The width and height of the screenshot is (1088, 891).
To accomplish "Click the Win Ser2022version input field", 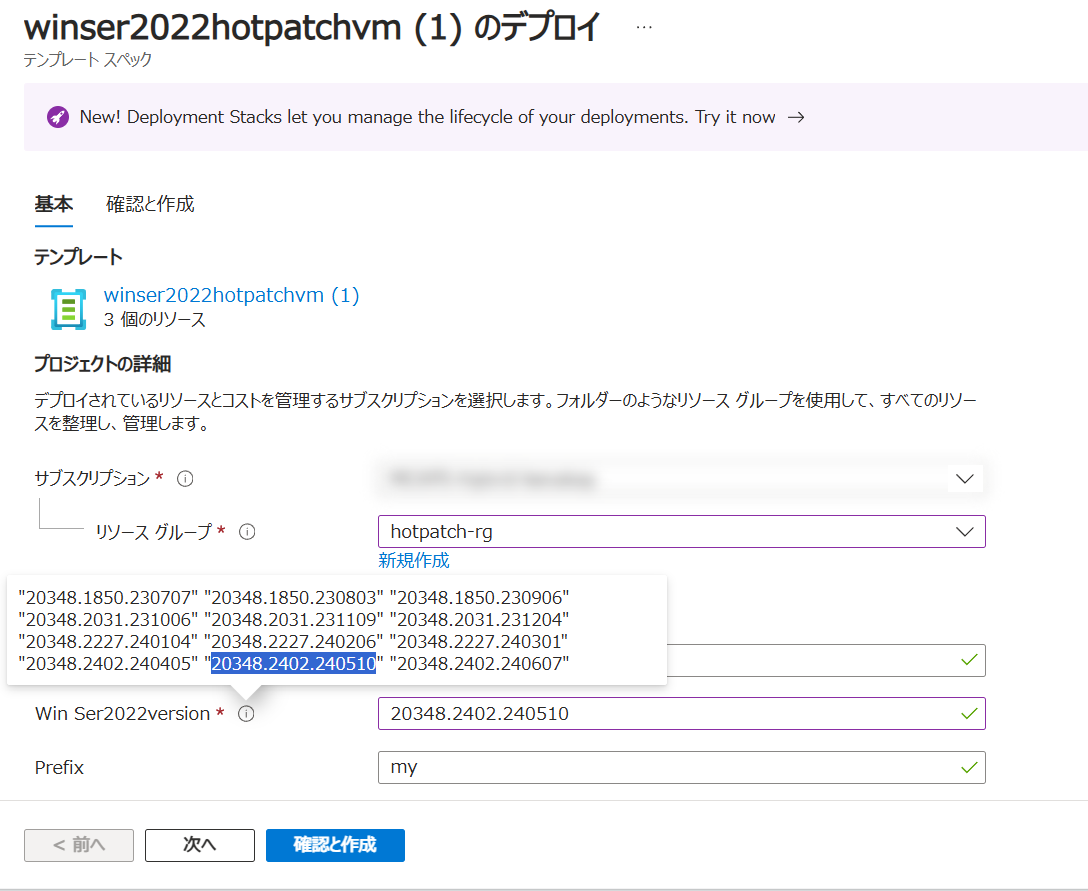I will [681, 713].
